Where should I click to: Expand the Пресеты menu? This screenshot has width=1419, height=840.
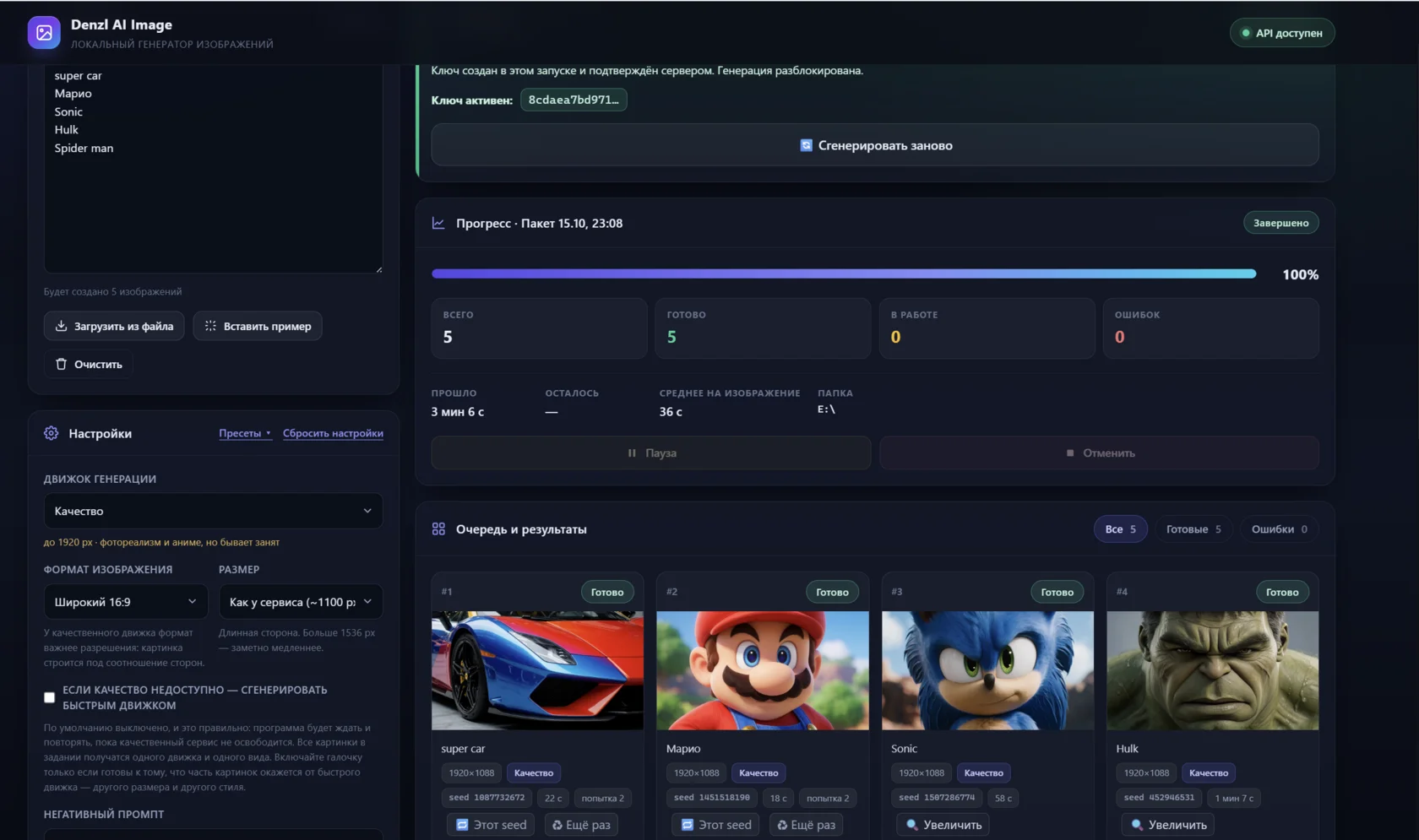pos(245,433)
